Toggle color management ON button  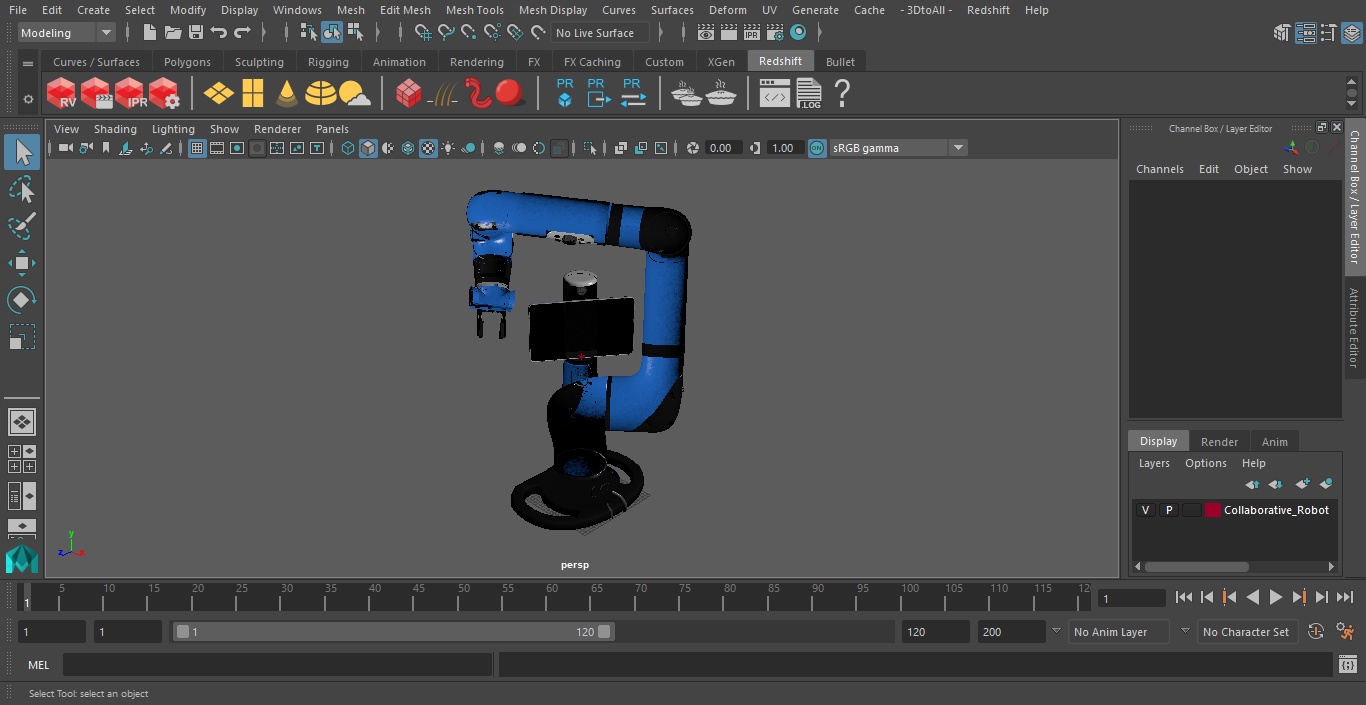pyautogui.click(x=817, y=148)
